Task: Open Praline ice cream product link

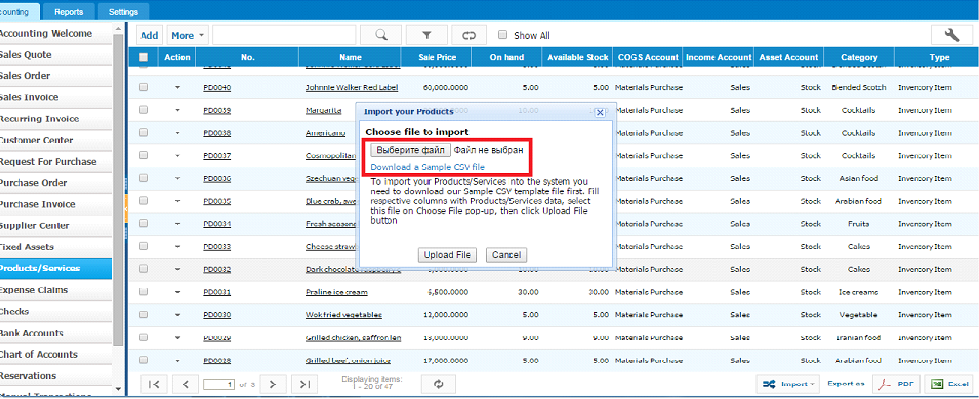Action: [337, 292]
